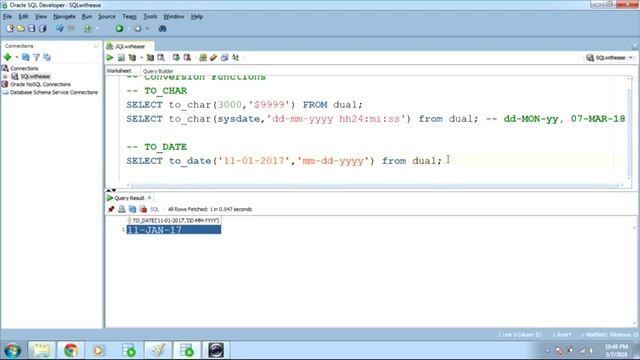Open the Edit menu
The height and width of the screenshot is (360, 640).
pyautogui.click(x=23, y=16)
